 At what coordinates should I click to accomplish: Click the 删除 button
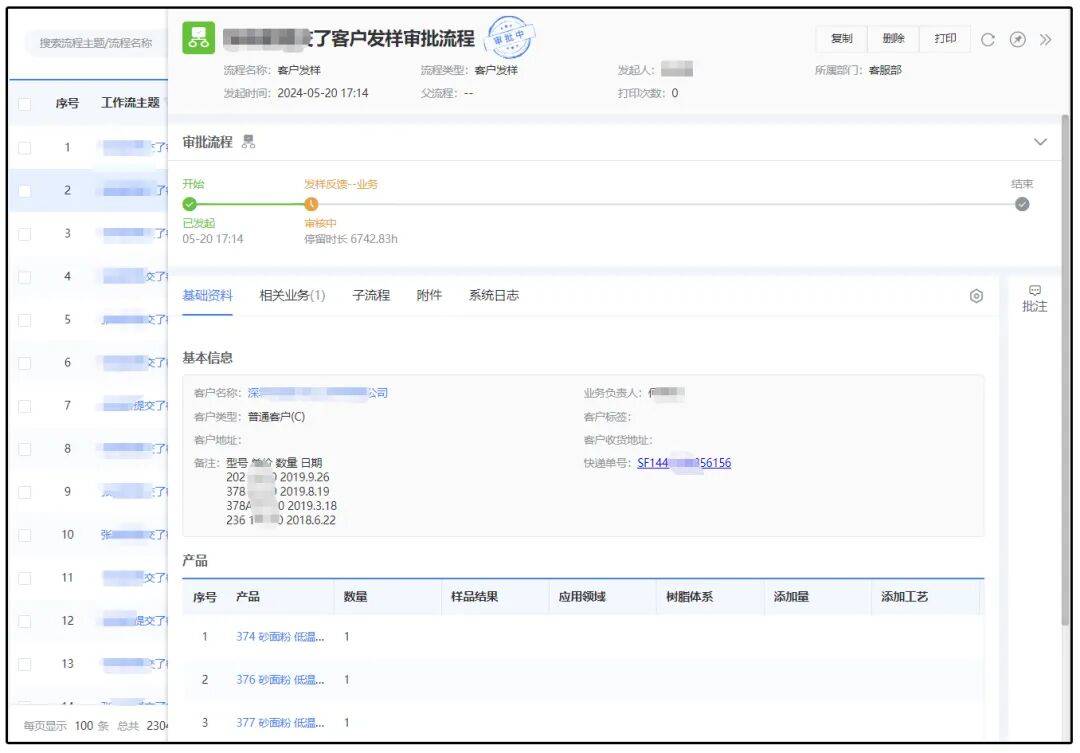point(893,39)
